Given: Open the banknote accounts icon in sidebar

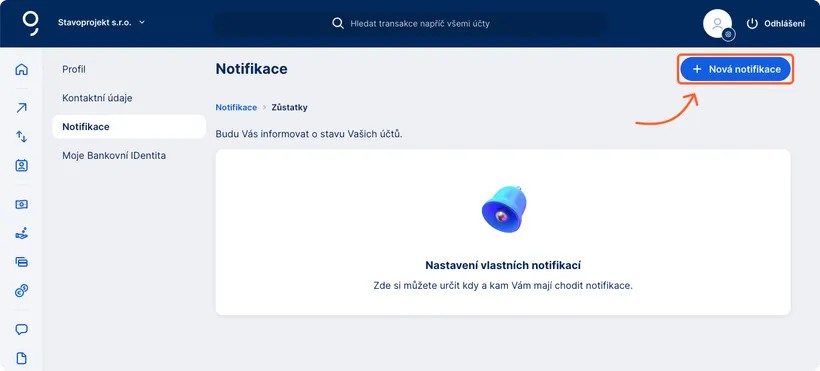Looking at the screenshot, I should [21, 204].
